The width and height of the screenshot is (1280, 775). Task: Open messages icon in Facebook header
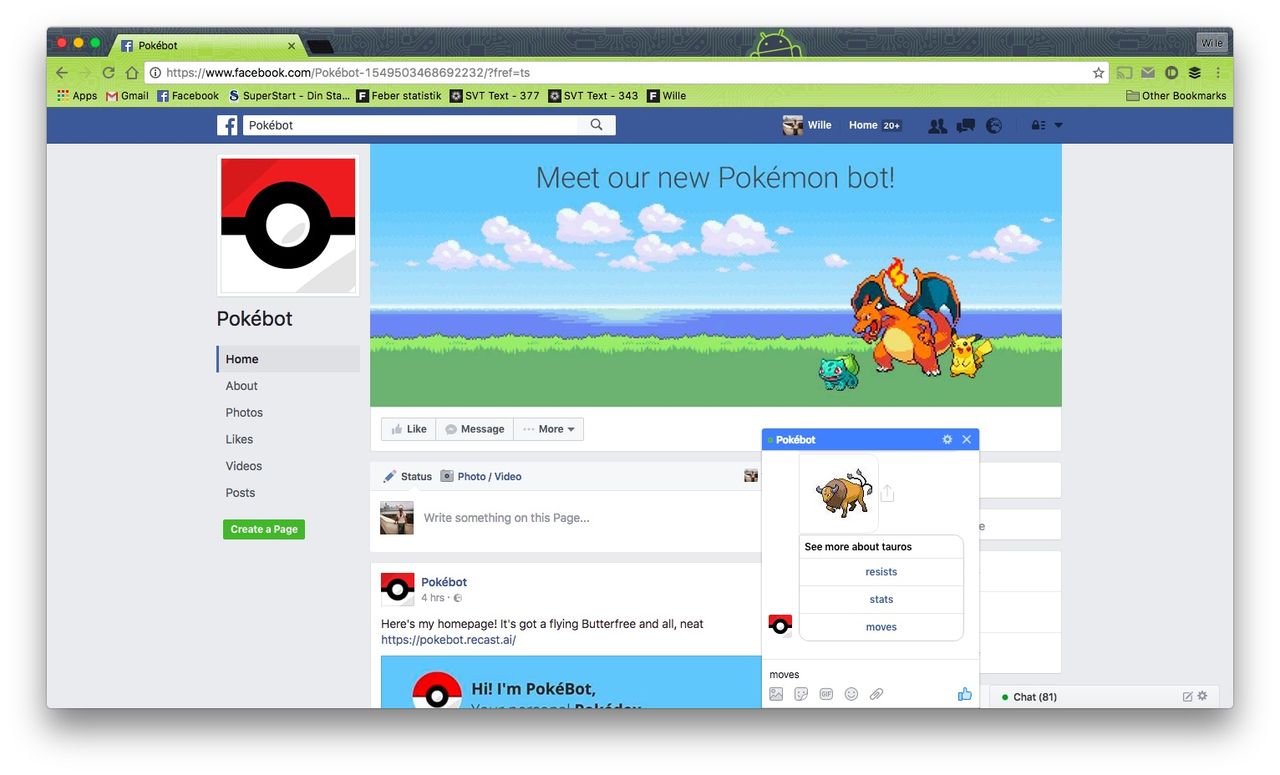[966, 126]
